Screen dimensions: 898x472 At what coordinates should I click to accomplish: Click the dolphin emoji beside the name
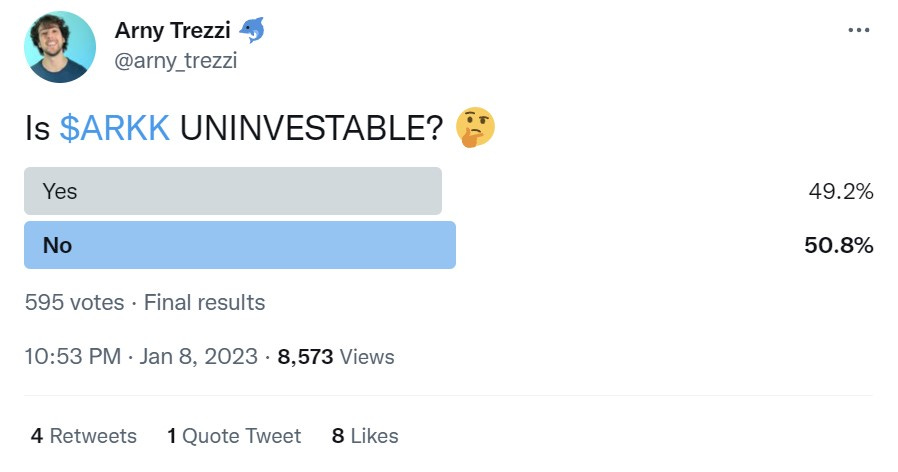251,30
